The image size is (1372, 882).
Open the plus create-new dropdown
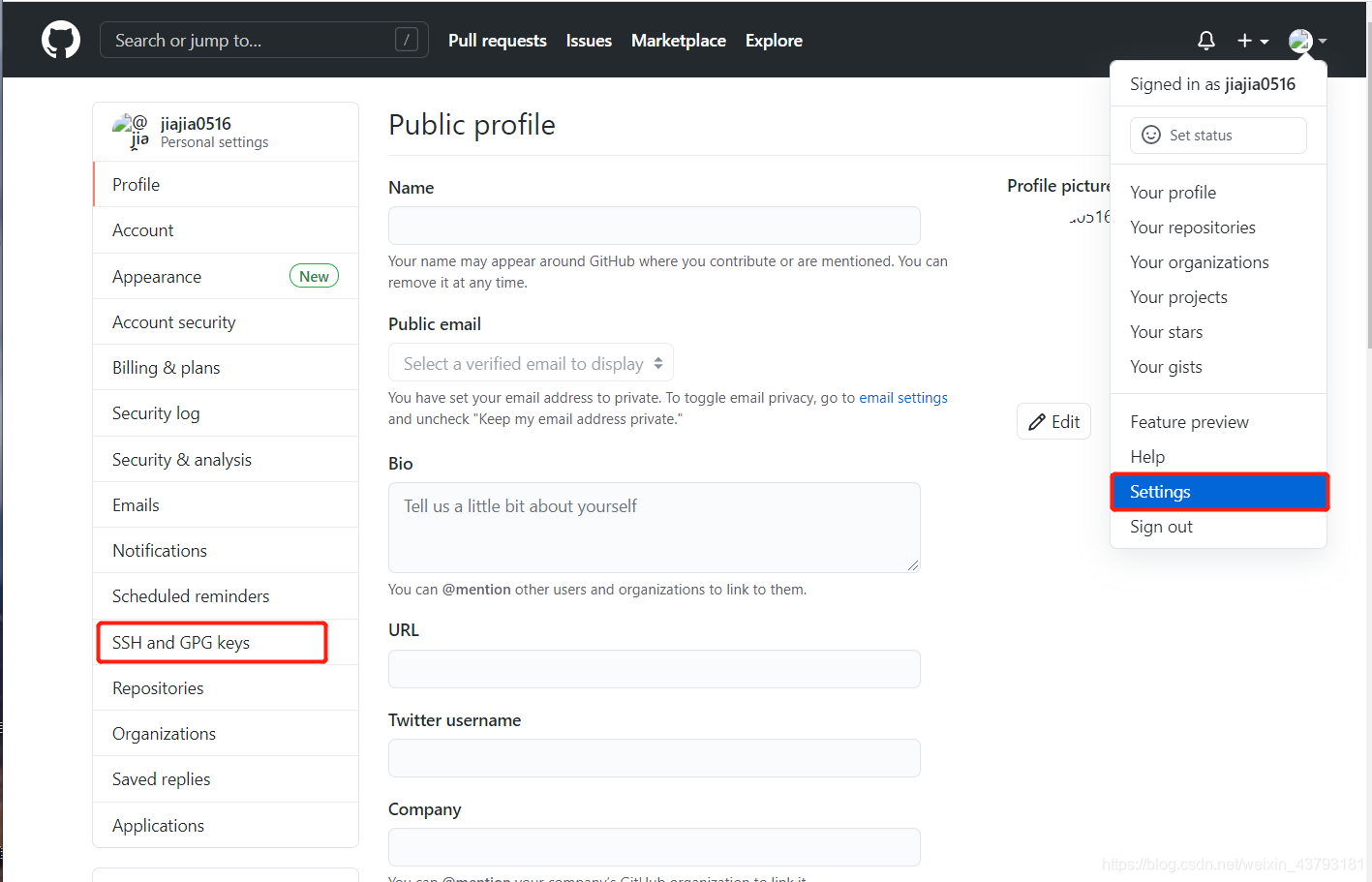[x=1253, y=41]
